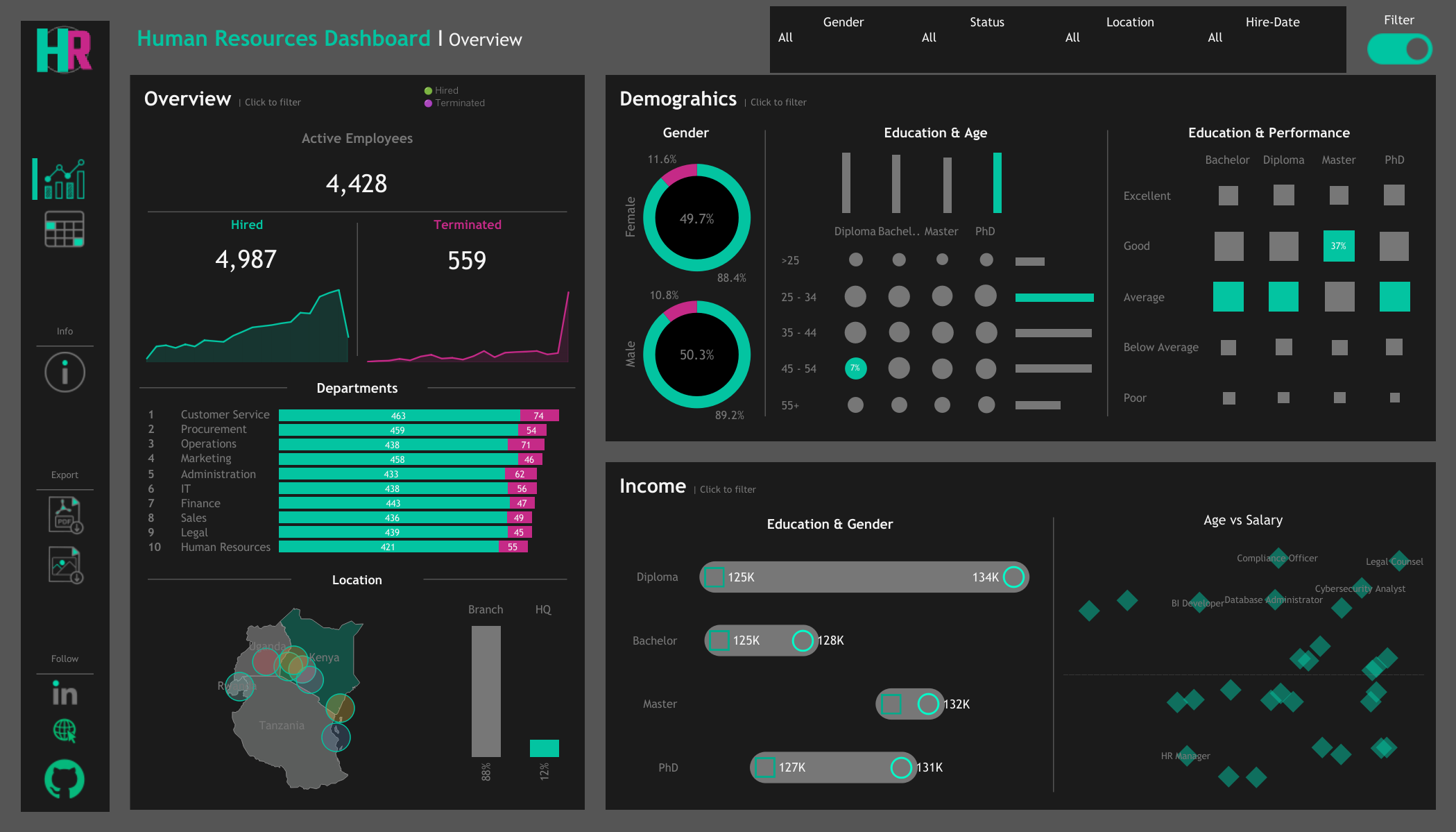Open the GitHub profile icon
The height and width of the screenshot is (832, 1456).
pos(65,779)
